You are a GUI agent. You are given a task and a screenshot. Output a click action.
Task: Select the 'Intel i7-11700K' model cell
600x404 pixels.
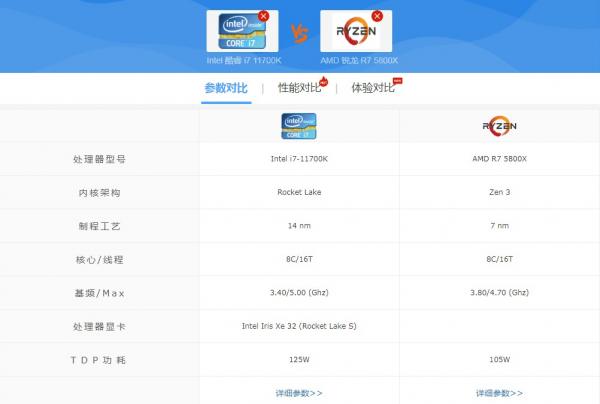point(299,159)
